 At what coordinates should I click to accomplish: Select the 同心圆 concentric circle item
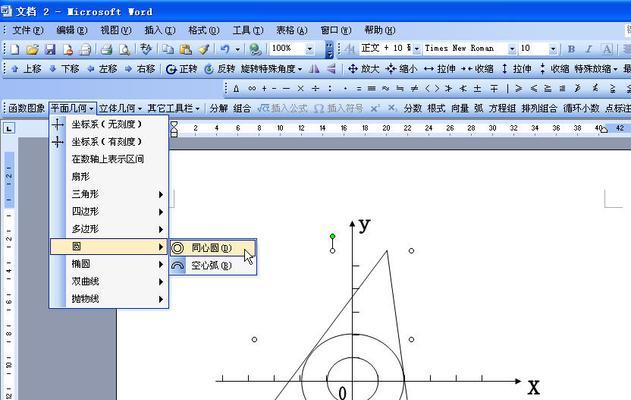pos(213,248)
